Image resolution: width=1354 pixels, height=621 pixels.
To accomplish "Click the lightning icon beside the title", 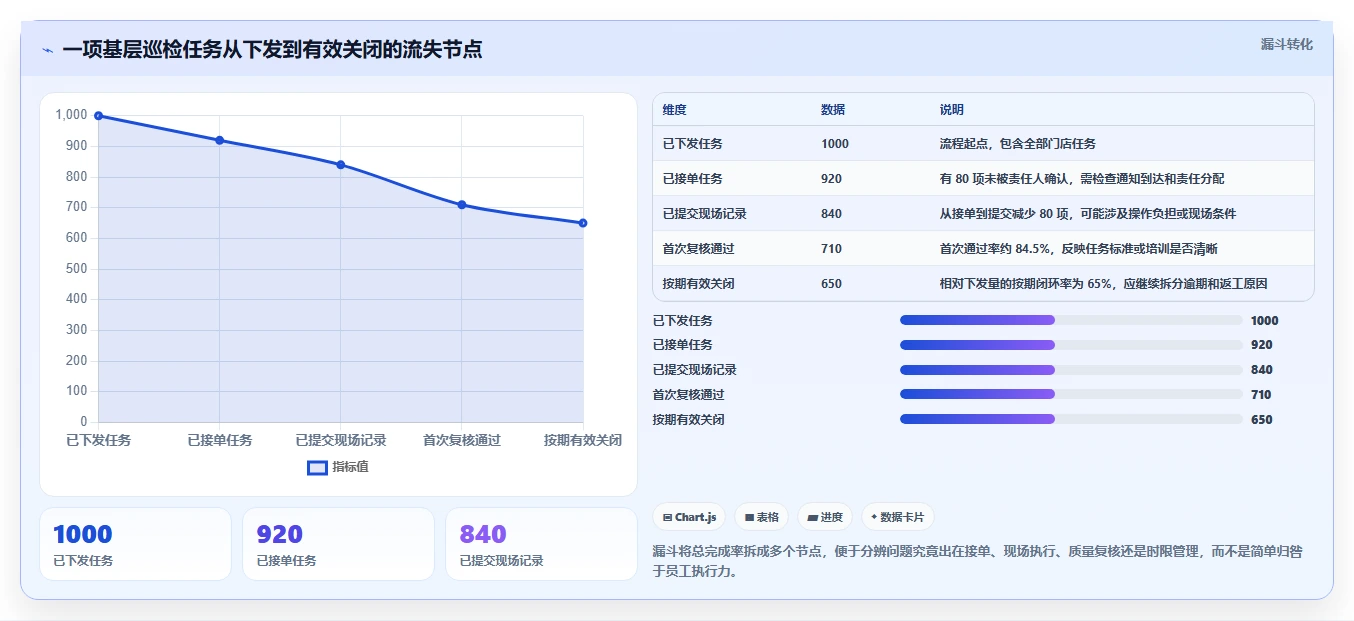I will tap(47, 50).
